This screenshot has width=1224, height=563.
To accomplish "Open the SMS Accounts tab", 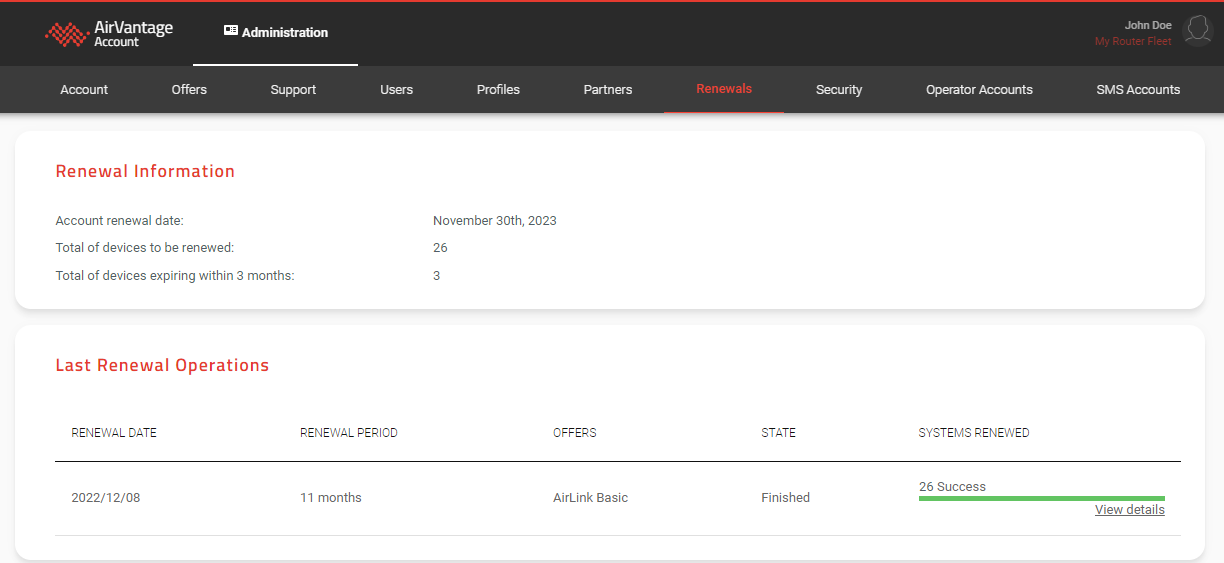I will (1138, 90).
